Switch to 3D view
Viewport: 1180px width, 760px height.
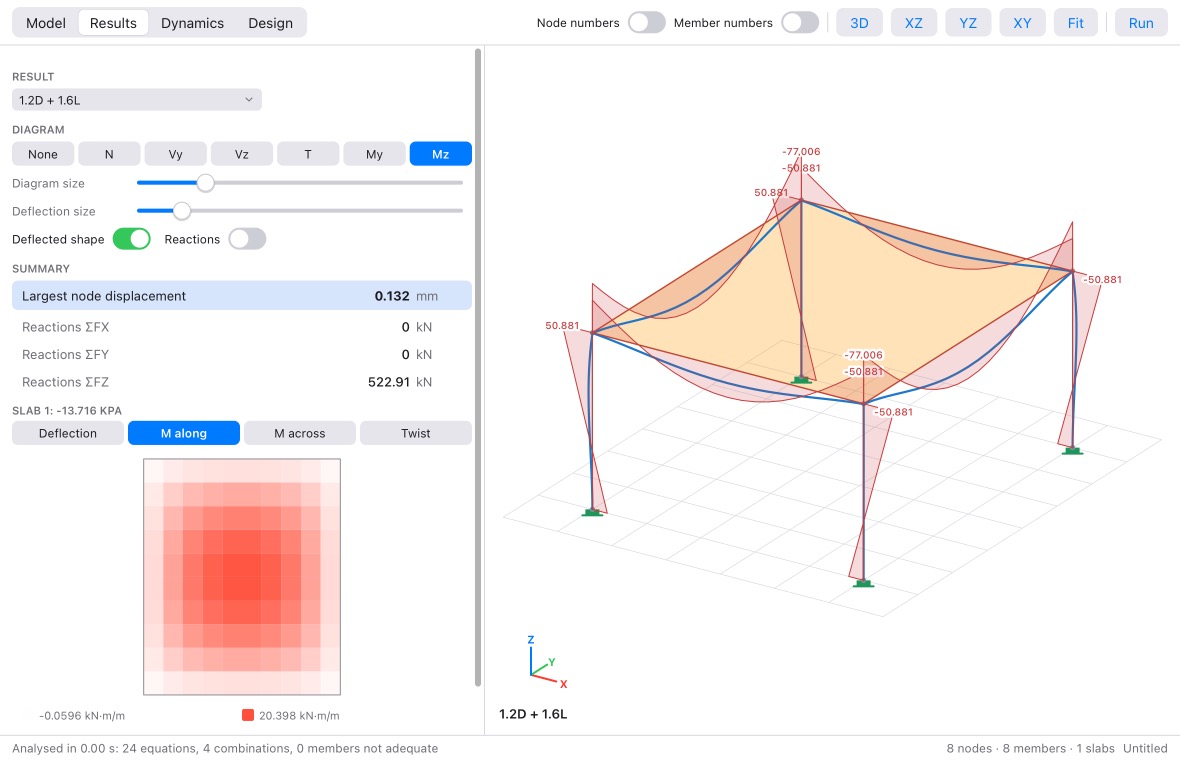click(859, 23)
